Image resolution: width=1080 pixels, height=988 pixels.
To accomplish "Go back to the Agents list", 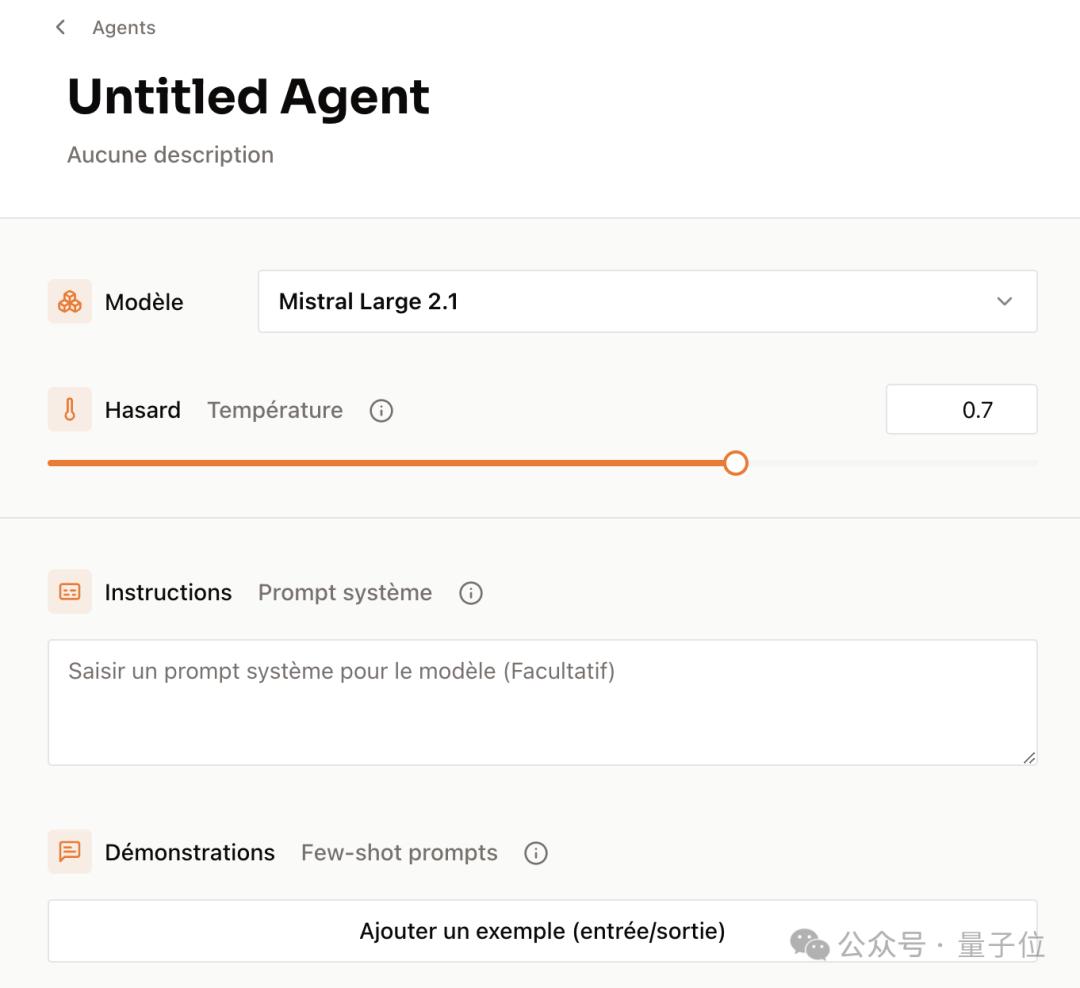I will [x=124, y=27].
